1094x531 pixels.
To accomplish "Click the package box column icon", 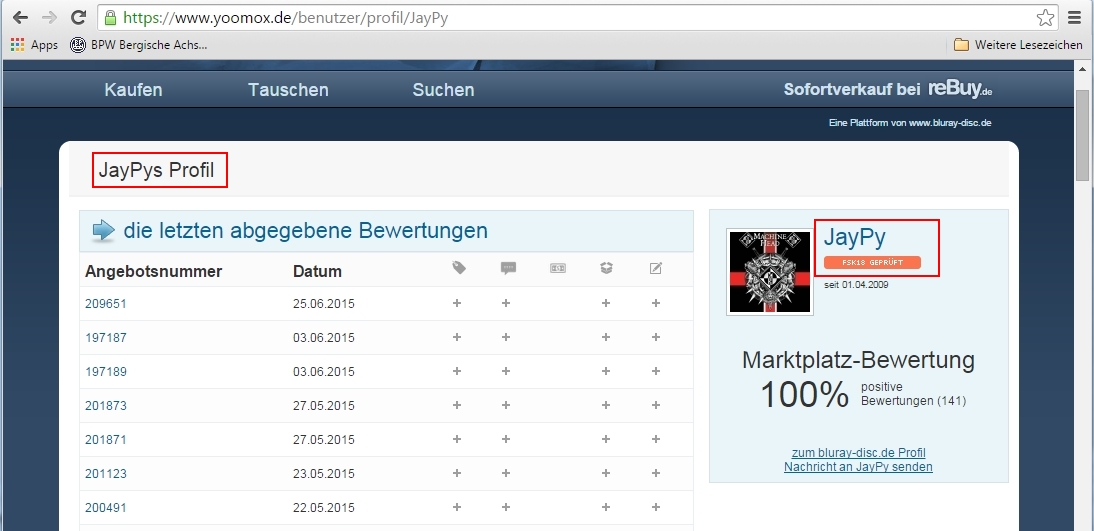I will pos(606,268).
